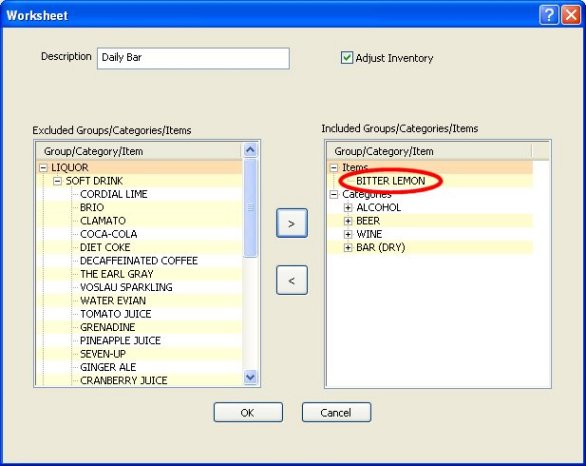The height and width of the screenshot is (466, 586).
Task: Click the scroll up arrow in Excluded list
Action: coord(250,150)
